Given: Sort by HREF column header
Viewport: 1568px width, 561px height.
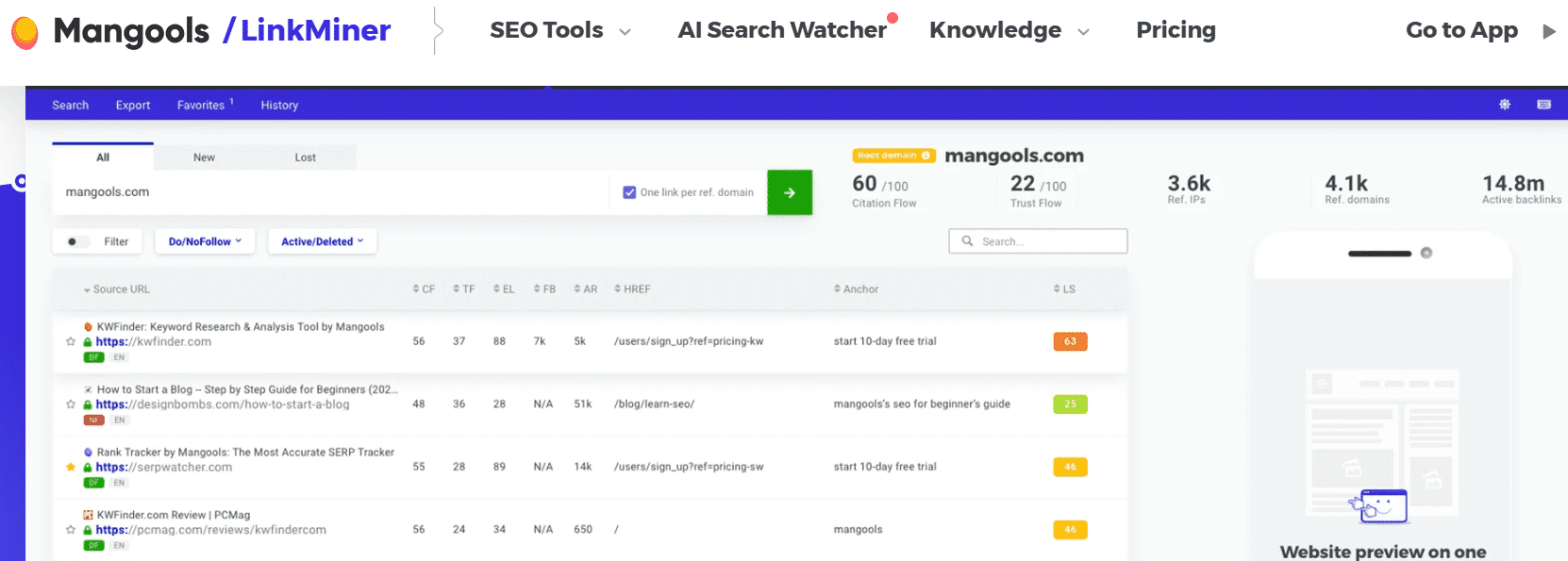Looking at the screenshot, I should click(632, 289).
